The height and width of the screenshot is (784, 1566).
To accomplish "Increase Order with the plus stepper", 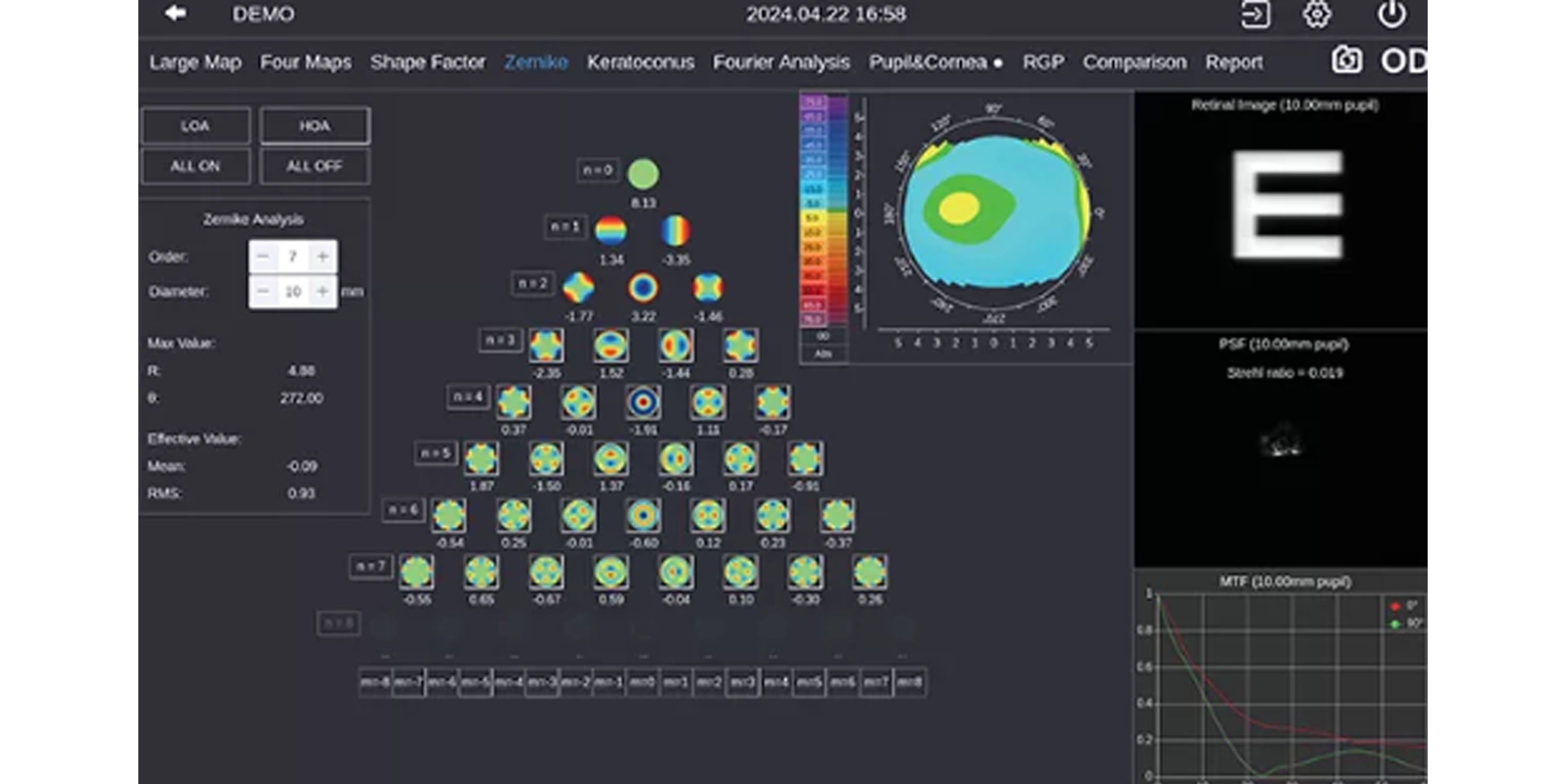I will (x=323, y=256).
